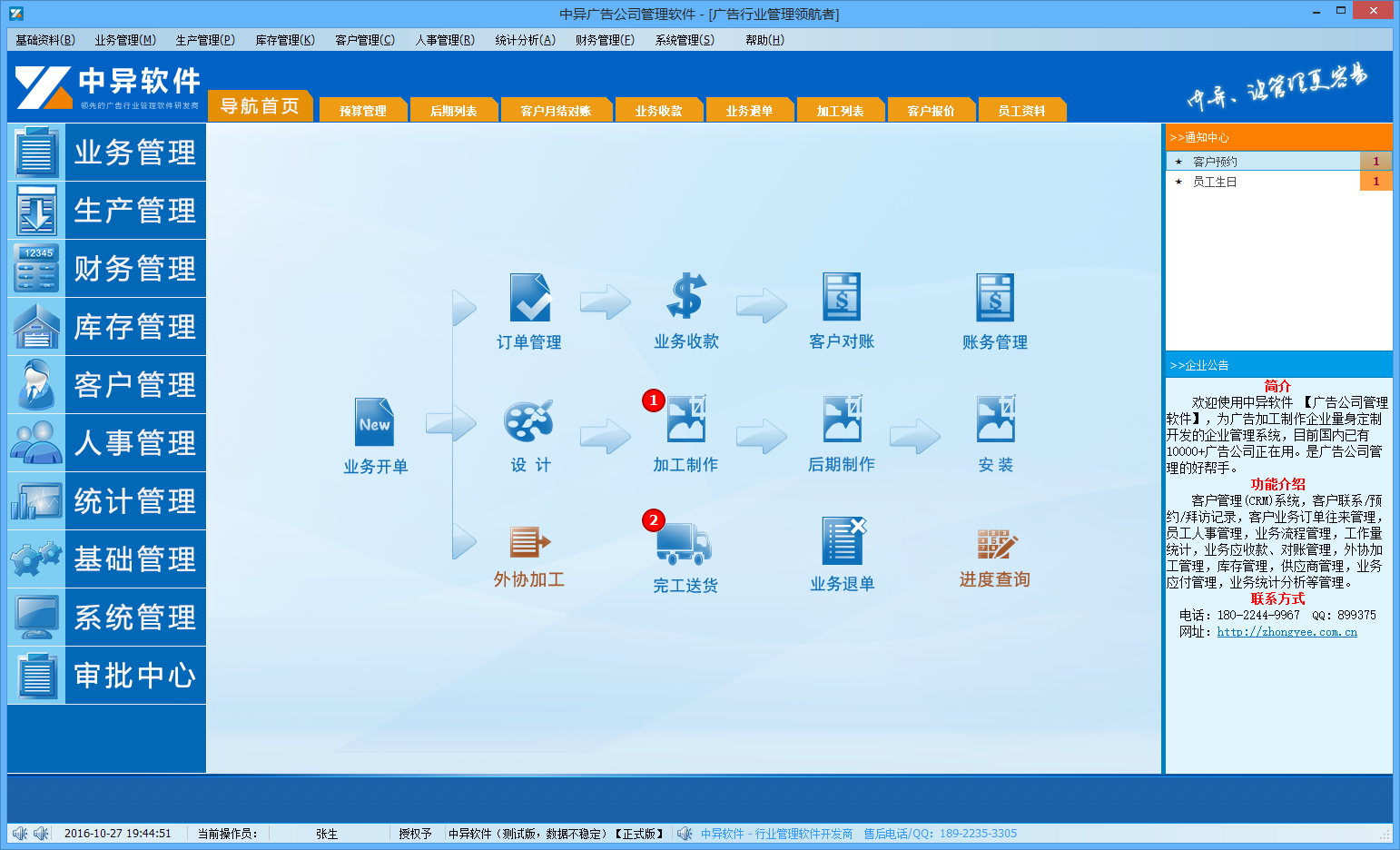1400x850 pixels.
Task: Click the 安装 installation icon
Action: point(996,420)
